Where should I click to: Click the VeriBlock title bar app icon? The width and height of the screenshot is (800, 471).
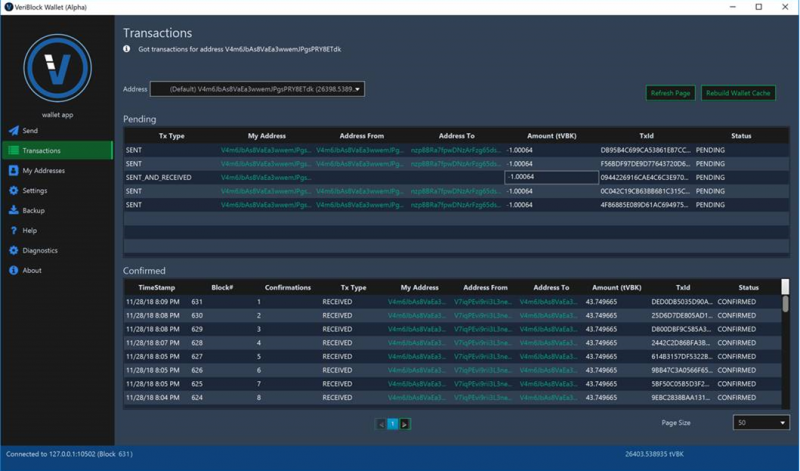[8, 7]
